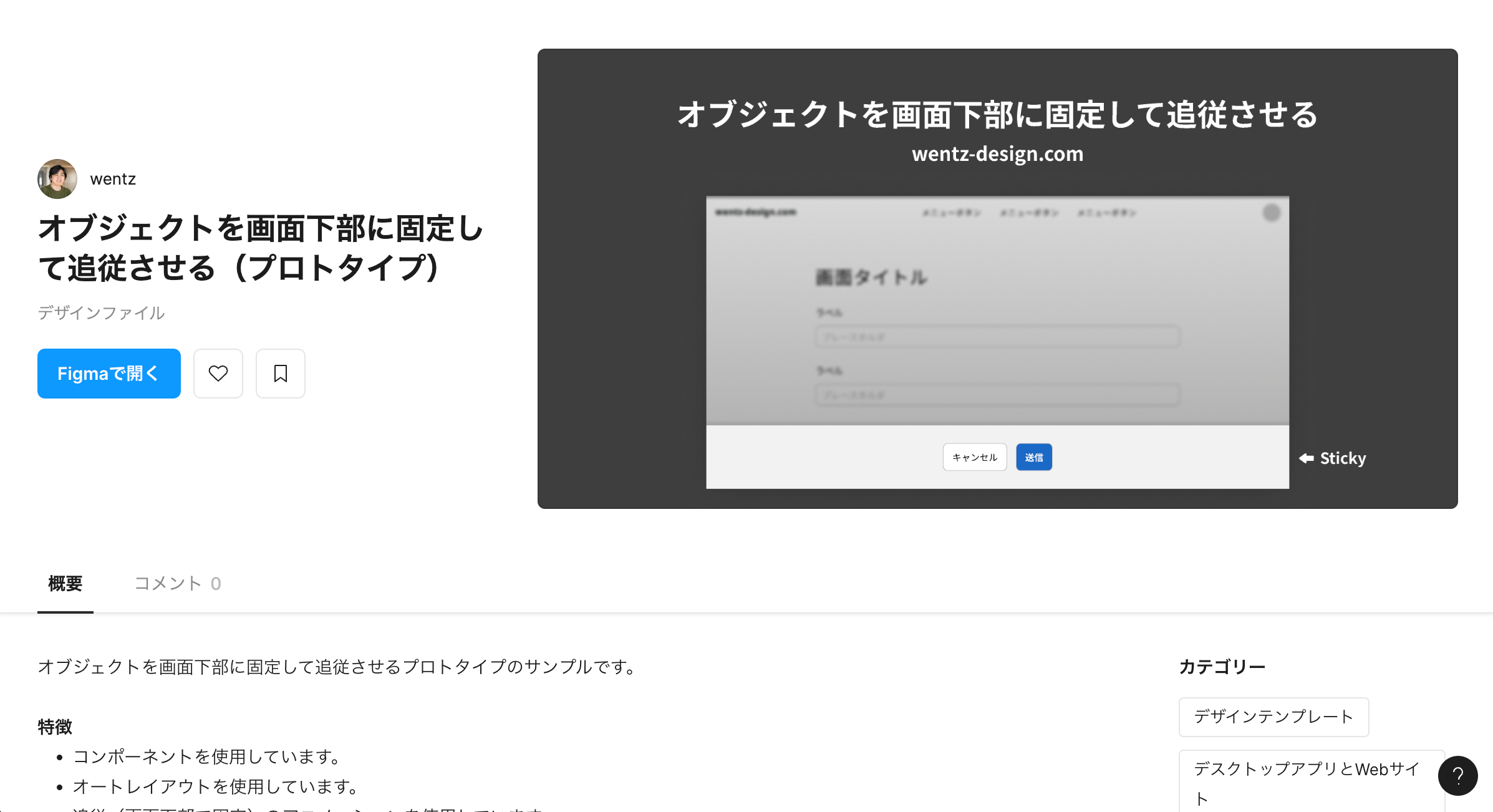This screenshot has height=812, width=1493.
Task: Click wentz-design.com text in preview image
Action: click(x=997, y=154)
